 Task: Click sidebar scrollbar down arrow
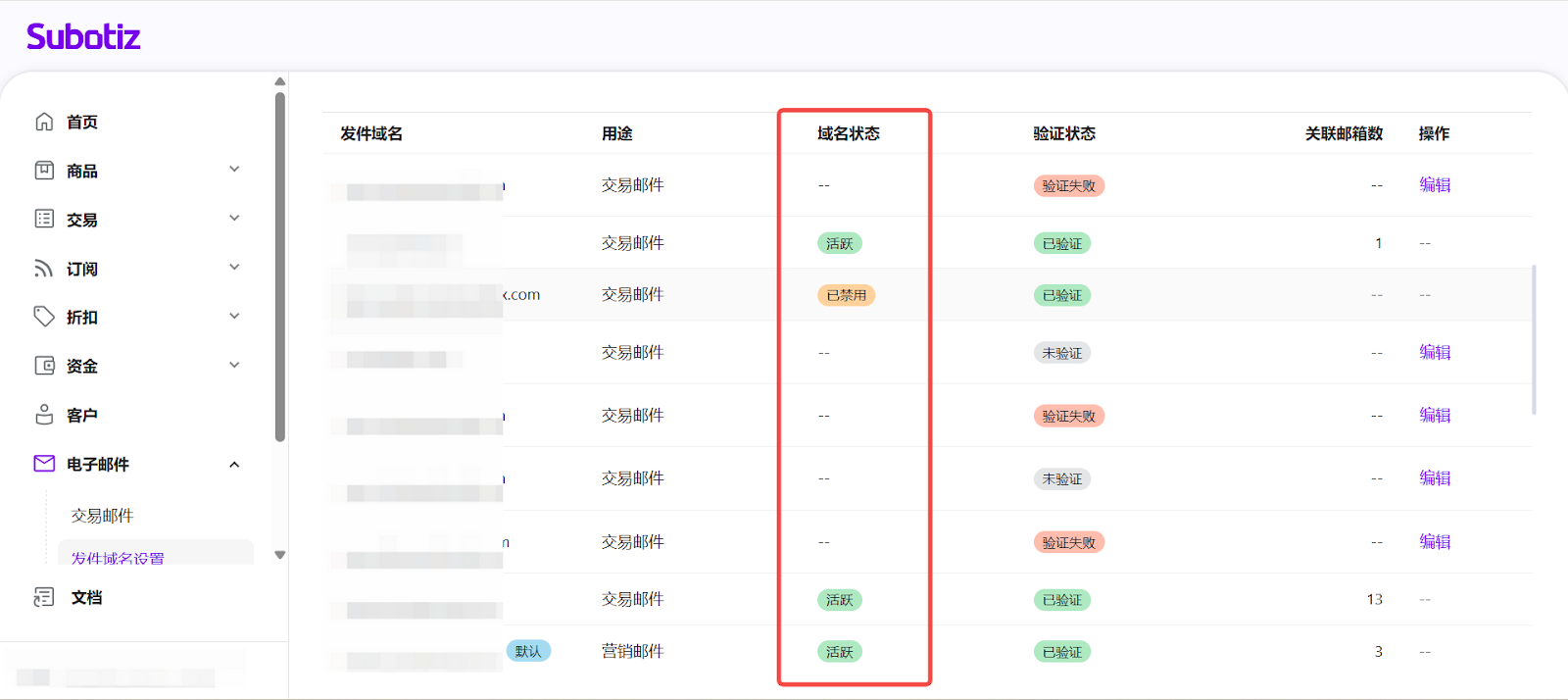pyautogui.click(x=280, y=555)
